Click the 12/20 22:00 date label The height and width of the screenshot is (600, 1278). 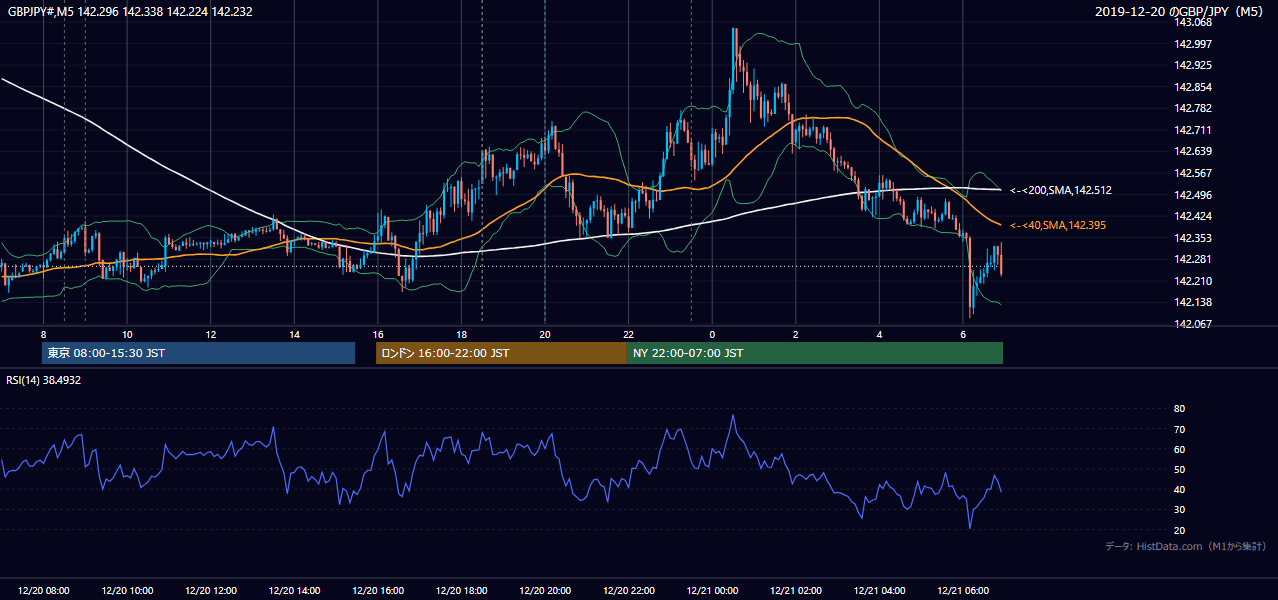coord(628,591)
